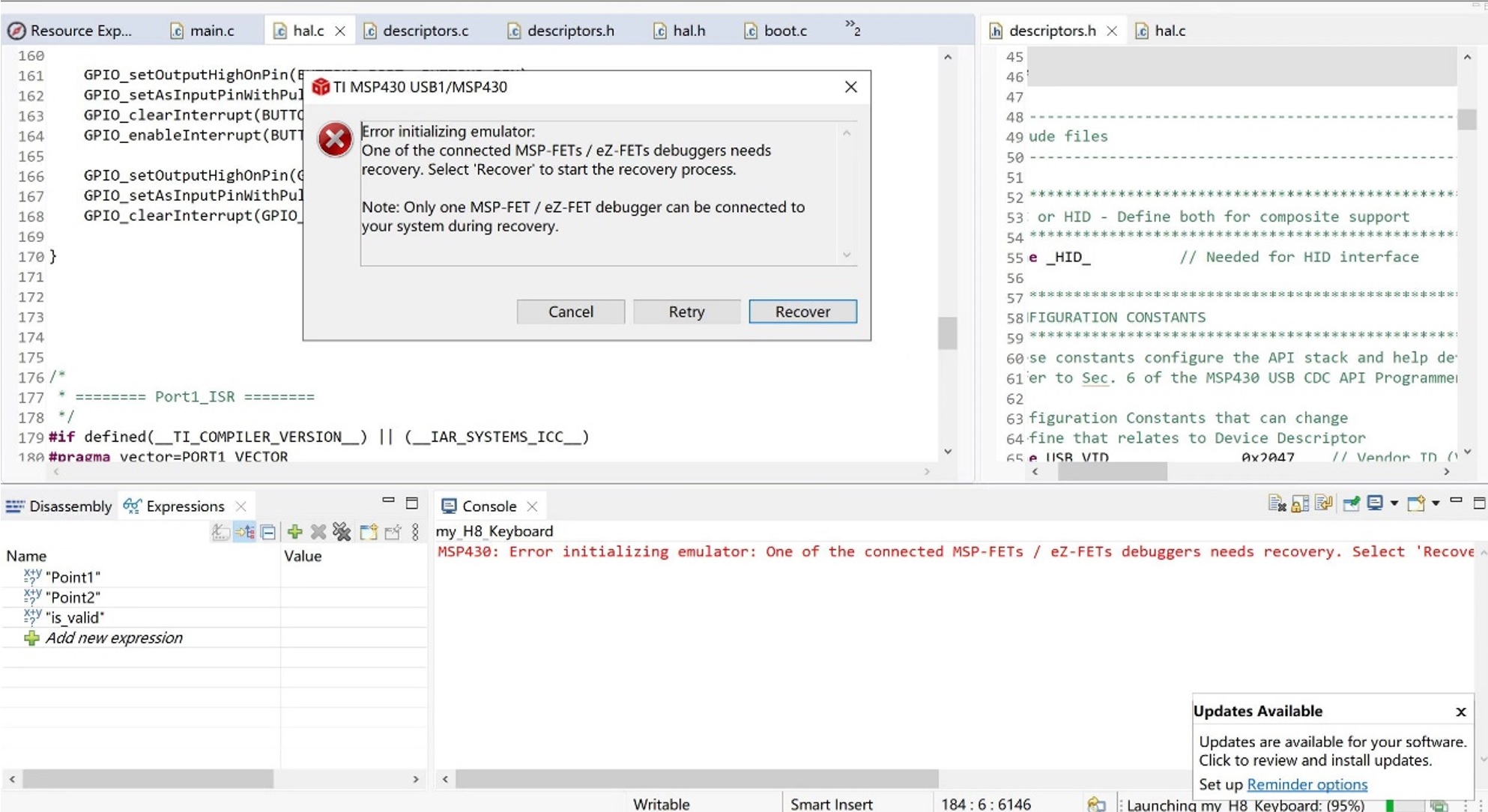Click the red error icon in the dialog

334,139
